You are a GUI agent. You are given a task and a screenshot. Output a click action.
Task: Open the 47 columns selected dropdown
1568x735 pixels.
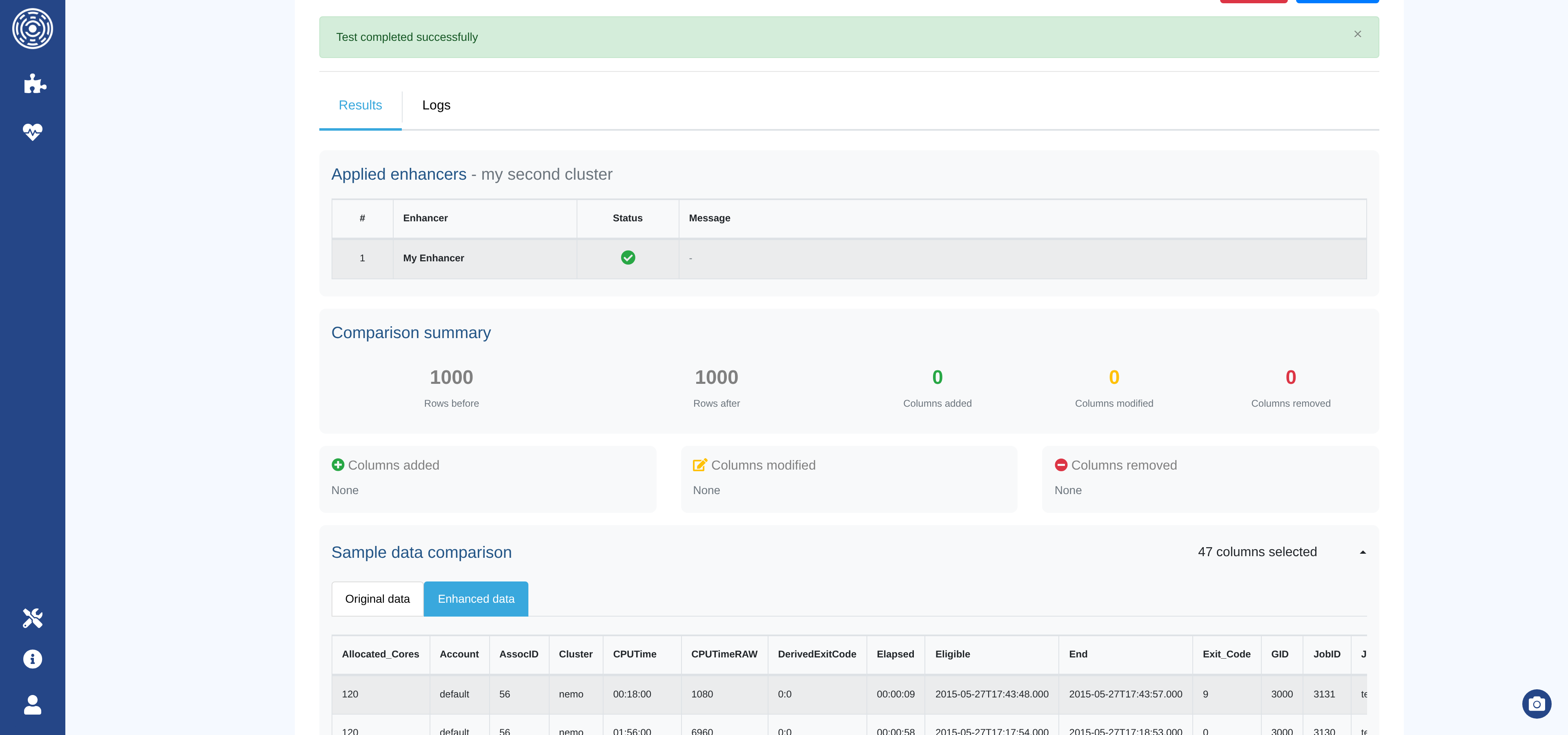point(1257,552)
